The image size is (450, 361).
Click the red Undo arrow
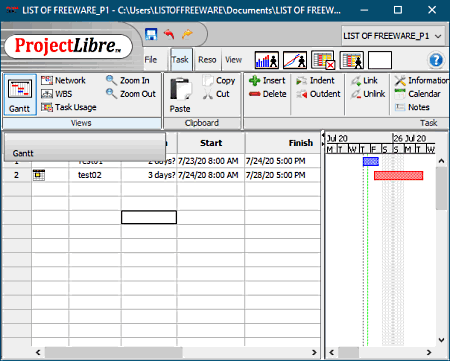(x=169, y=34)
